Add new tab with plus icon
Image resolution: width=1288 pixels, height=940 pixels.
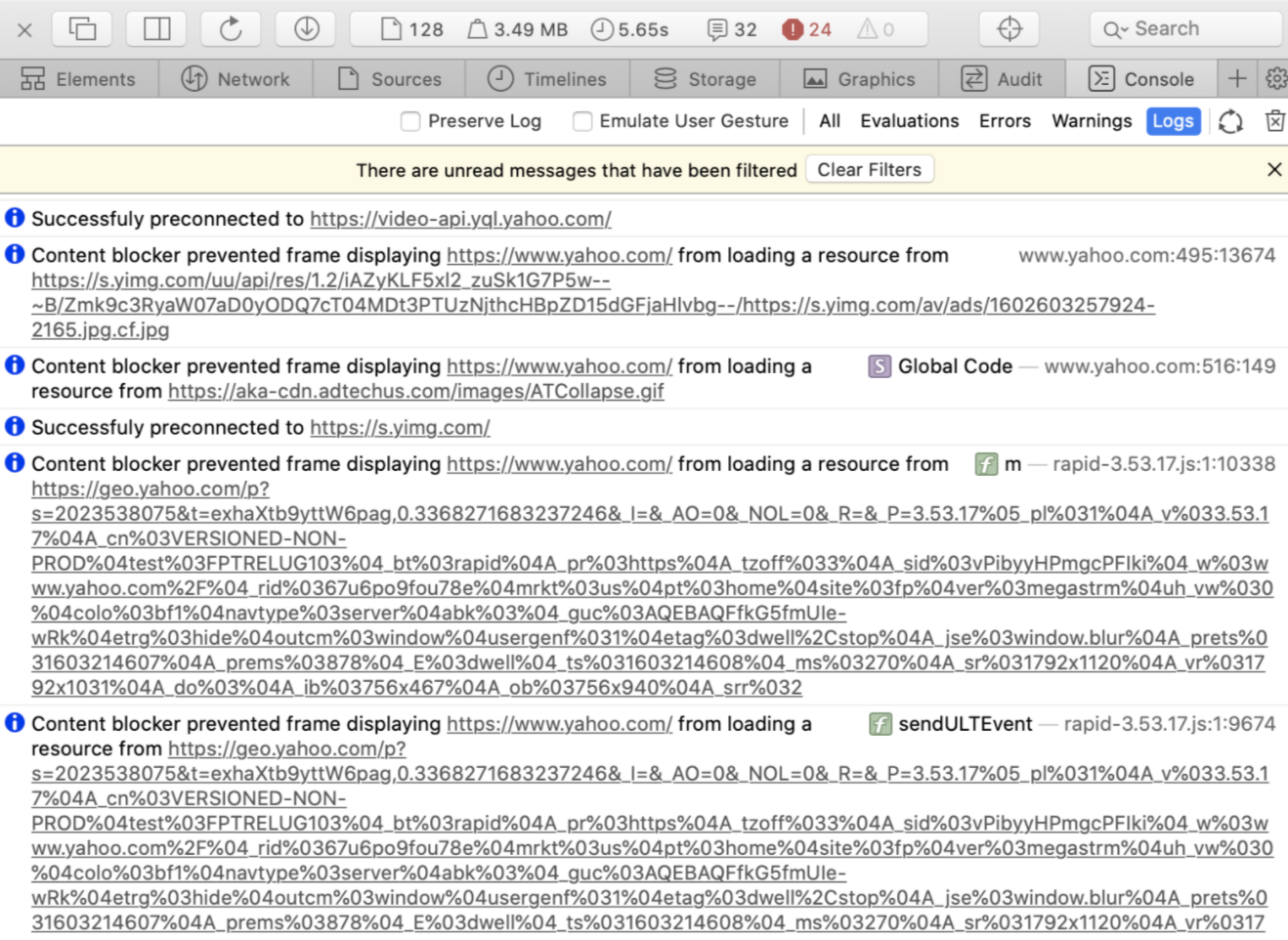pyautogui.click(x=1237, y=79)
